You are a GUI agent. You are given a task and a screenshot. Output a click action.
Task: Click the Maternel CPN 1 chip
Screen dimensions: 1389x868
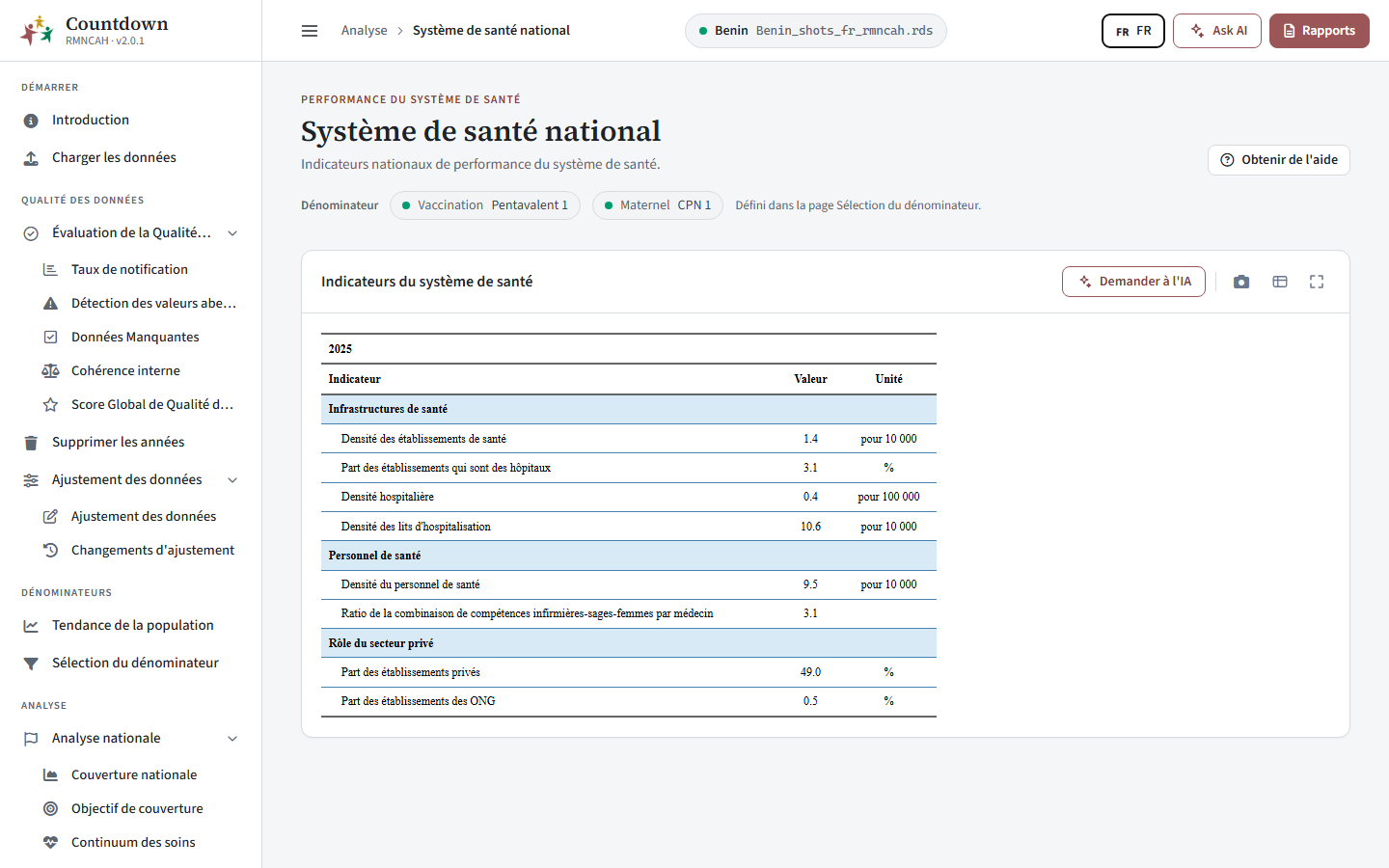pos(658,205)
